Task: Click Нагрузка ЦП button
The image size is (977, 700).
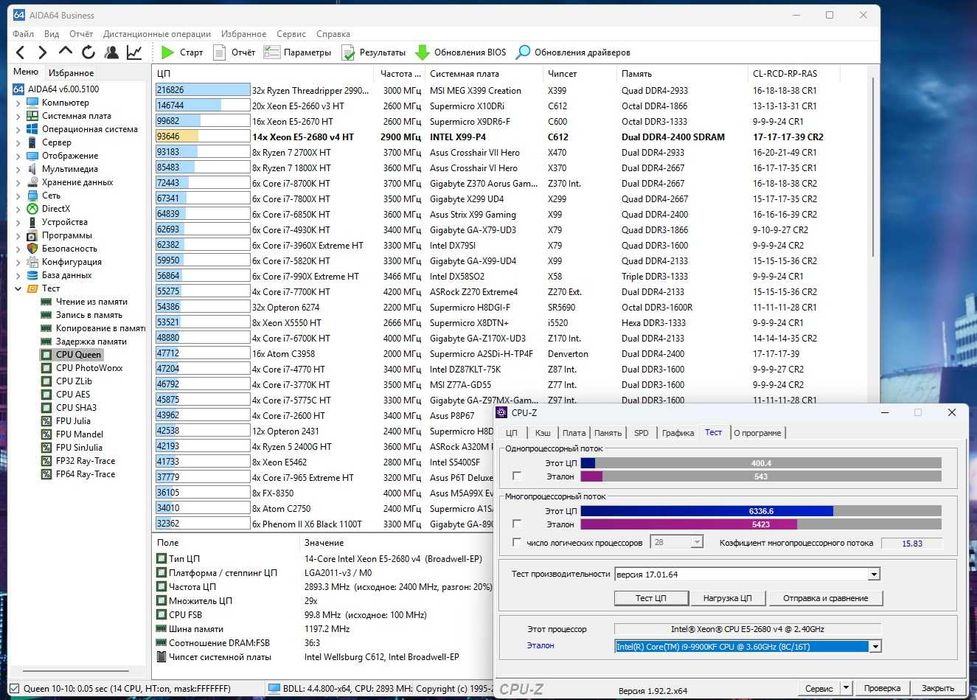Action: coord(727,598)
